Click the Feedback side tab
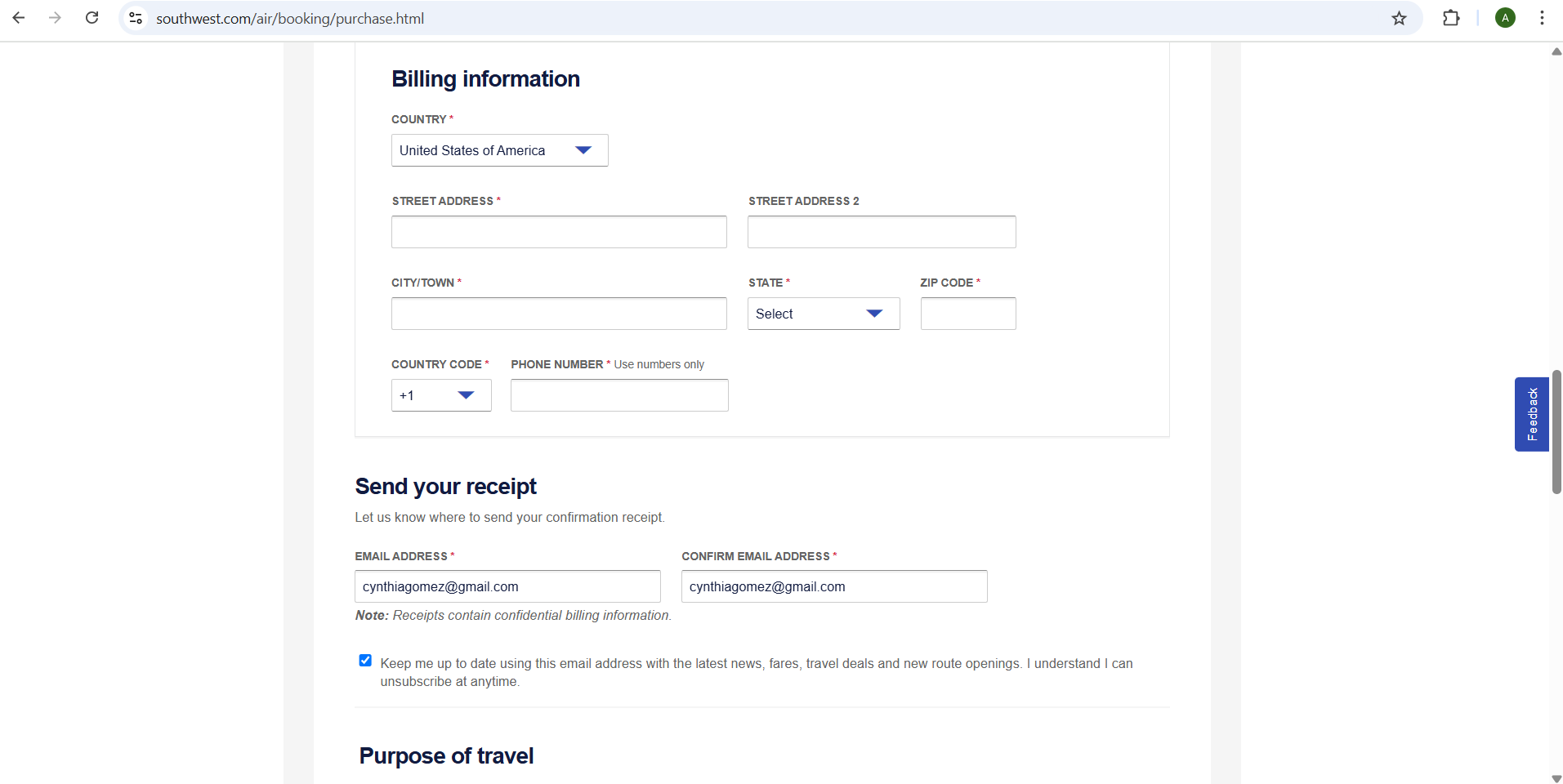 (1531, 414)
